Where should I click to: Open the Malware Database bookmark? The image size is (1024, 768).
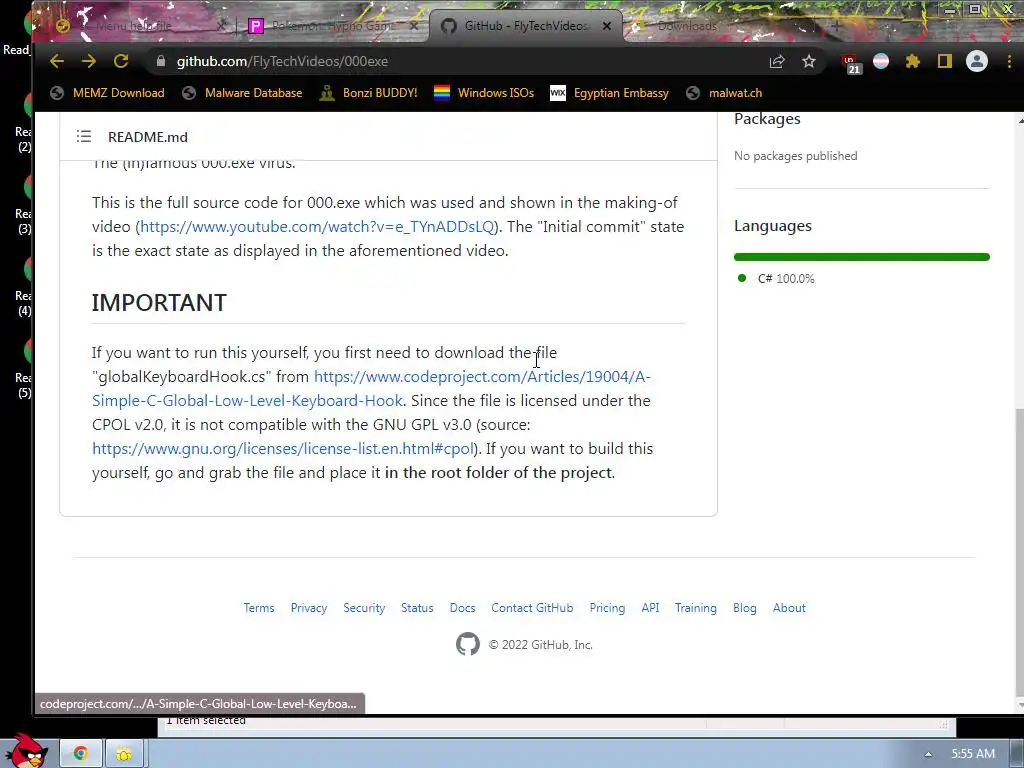click(x=242, y=93)
